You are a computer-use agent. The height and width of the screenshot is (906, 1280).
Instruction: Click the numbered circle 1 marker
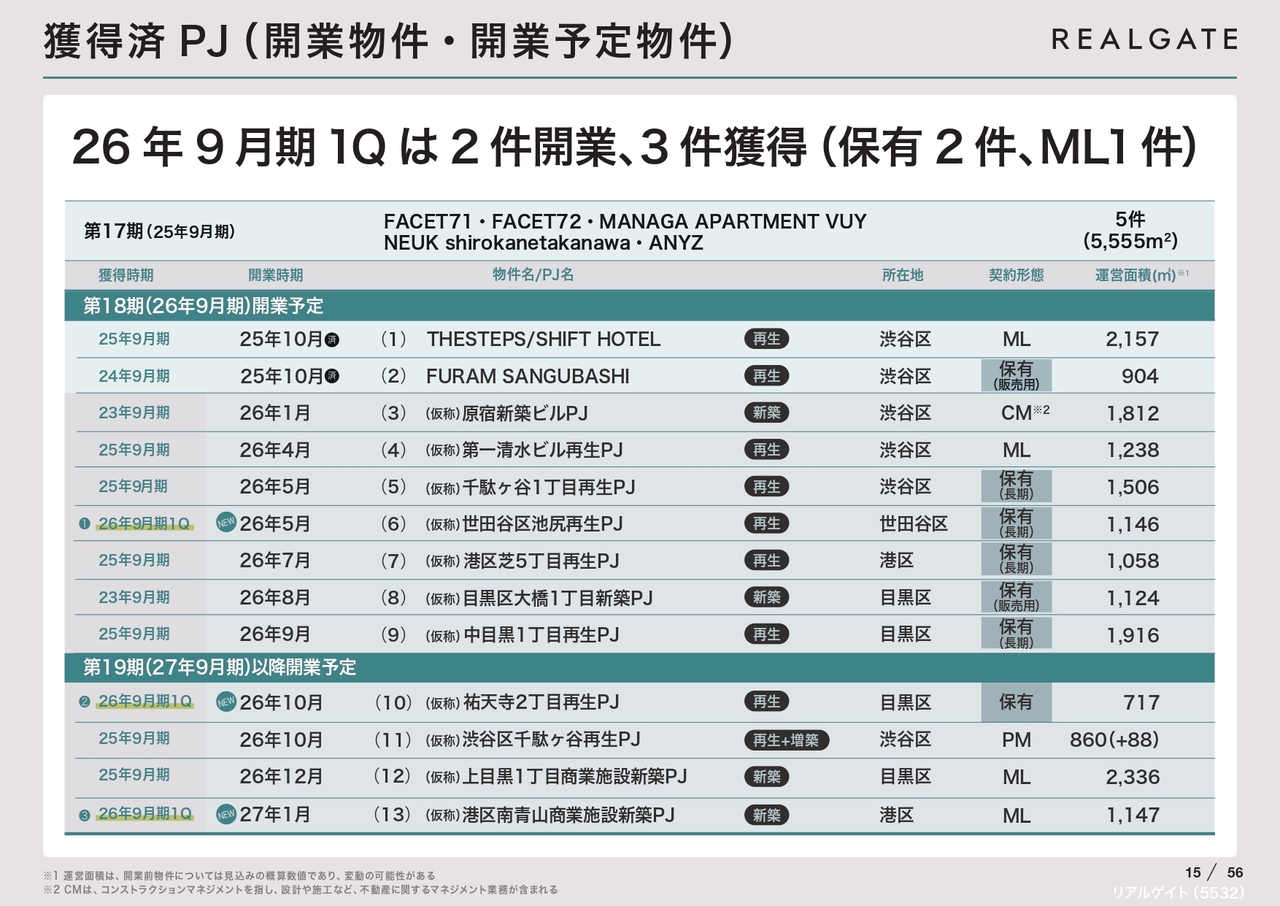click(x=85, y=524)
